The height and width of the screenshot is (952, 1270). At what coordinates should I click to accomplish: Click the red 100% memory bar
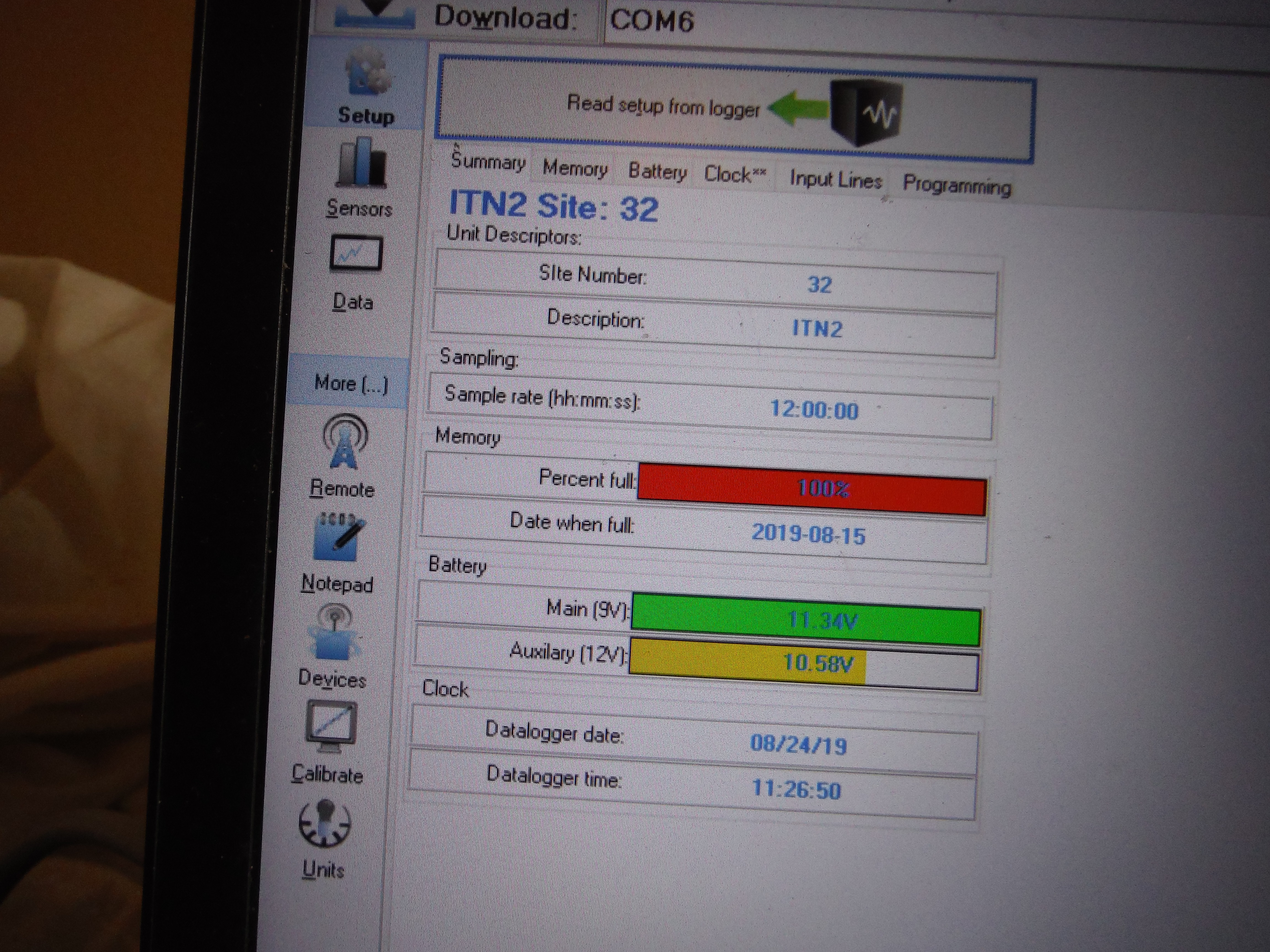[x=812, y=489]
